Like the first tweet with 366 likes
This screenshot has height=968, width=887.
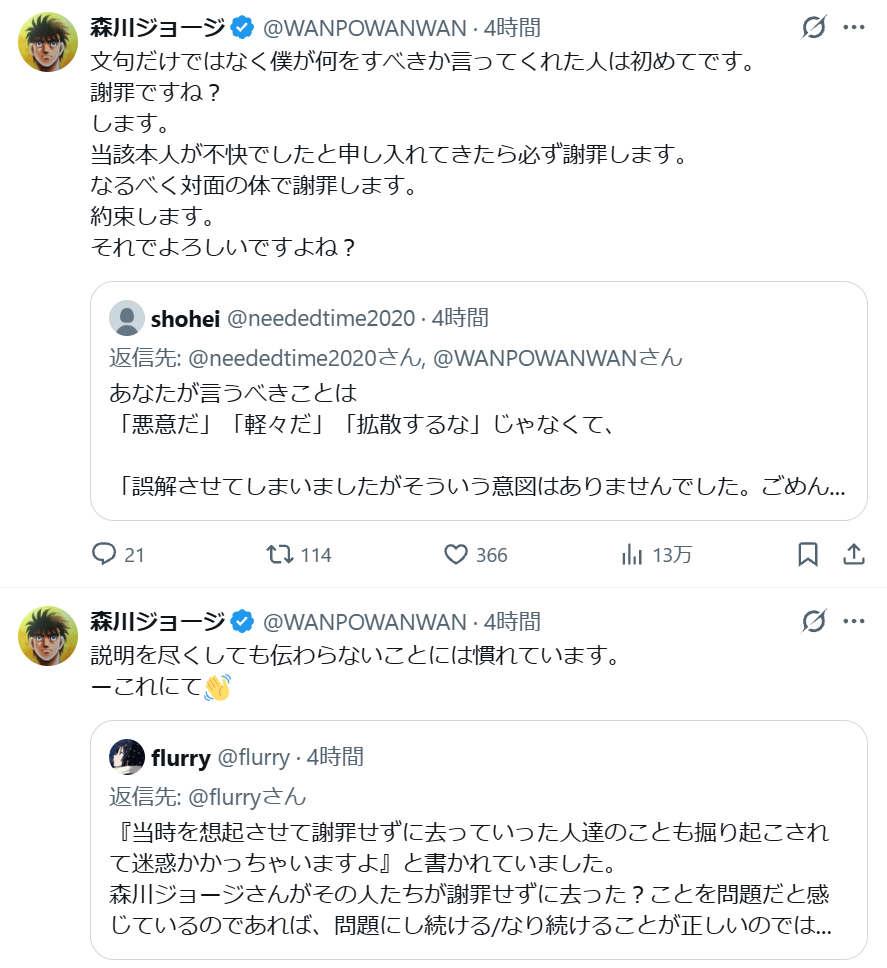click(x=457, y=554)
